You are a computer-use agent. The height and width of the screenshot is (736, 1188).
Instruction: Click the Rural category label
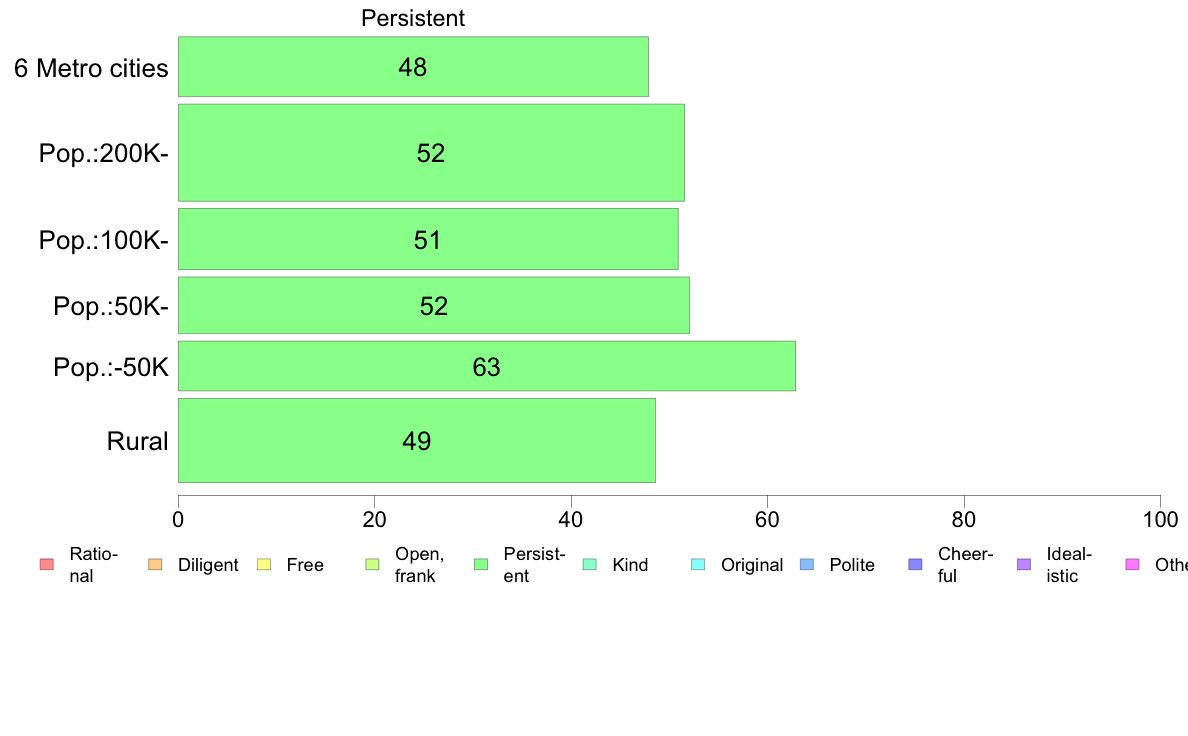[137, 441]
